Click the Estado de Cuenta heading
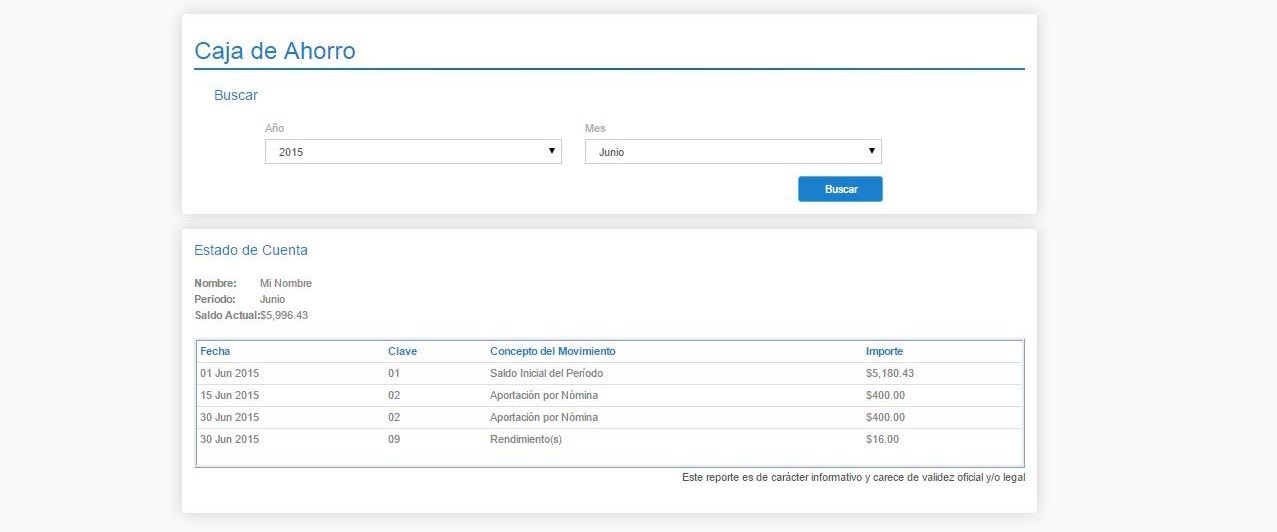Image resolution: width=1277 pixels, height=532 pixels. (251, 250)
